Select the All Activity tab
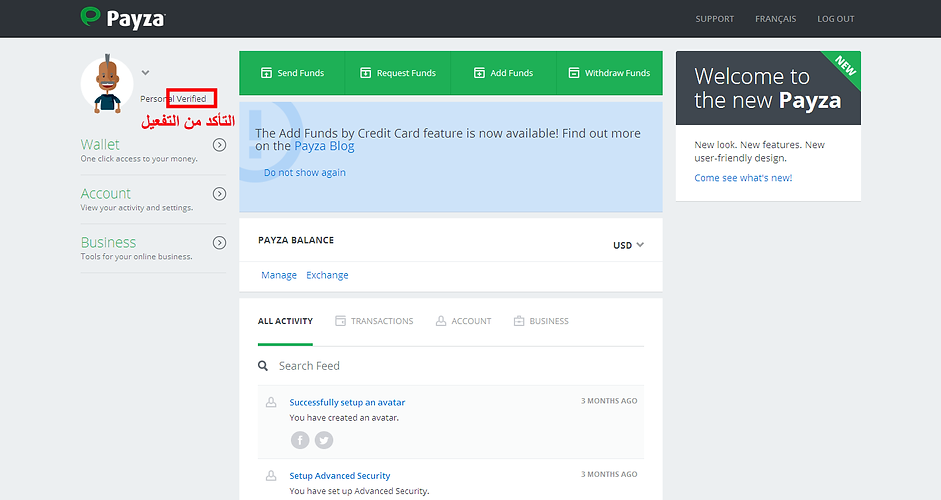The height and width of the screenshot is (500, 941). tap(286, 321)
